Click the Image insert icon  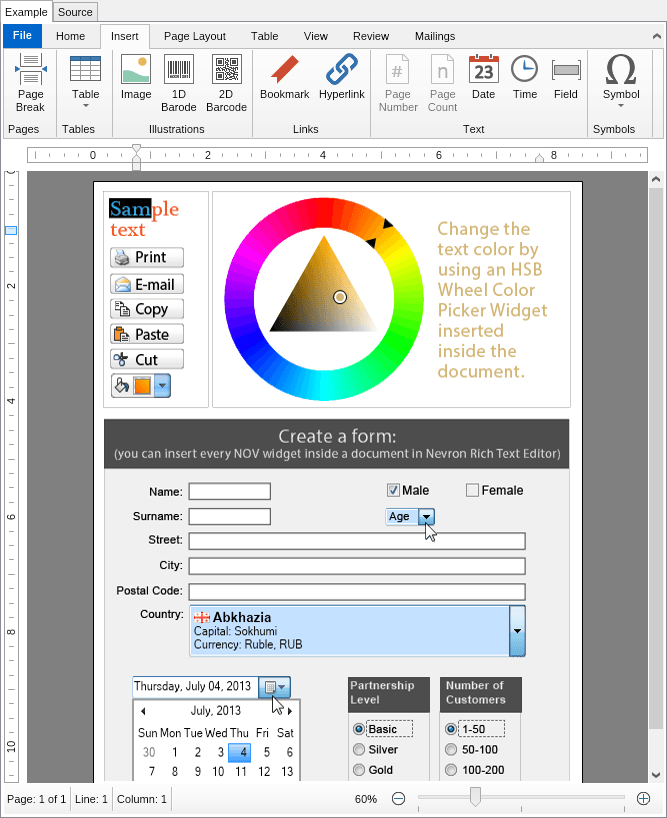click(x=136, y=82)
